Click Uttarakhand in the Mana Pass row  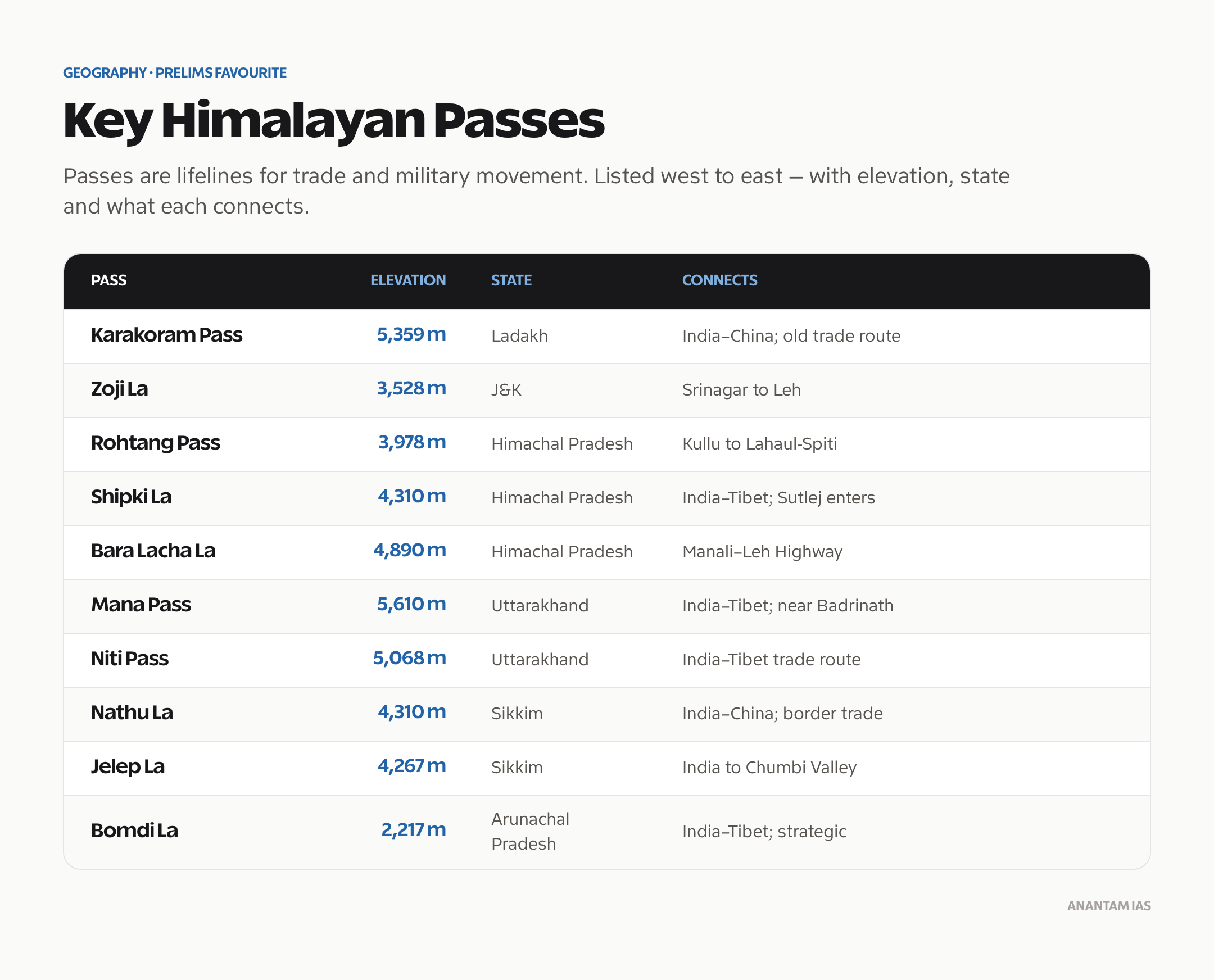click(540, 606)
